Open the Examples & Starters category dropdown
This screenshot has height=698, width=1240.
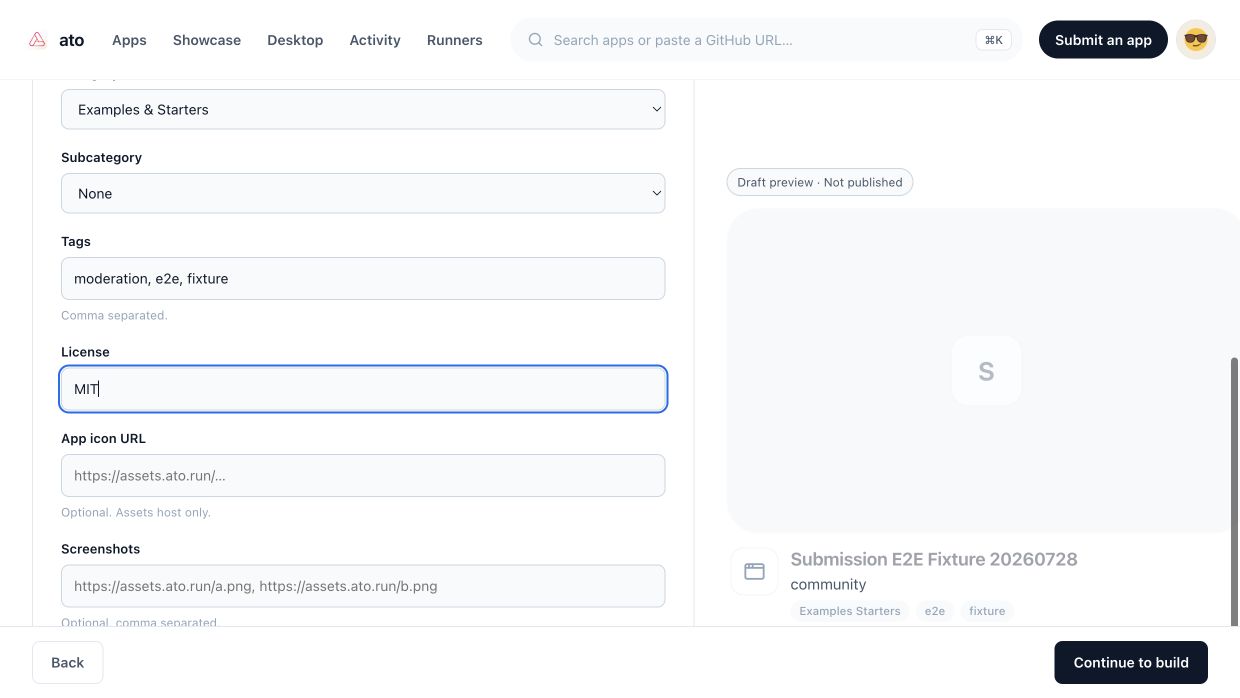click(363, 109)
